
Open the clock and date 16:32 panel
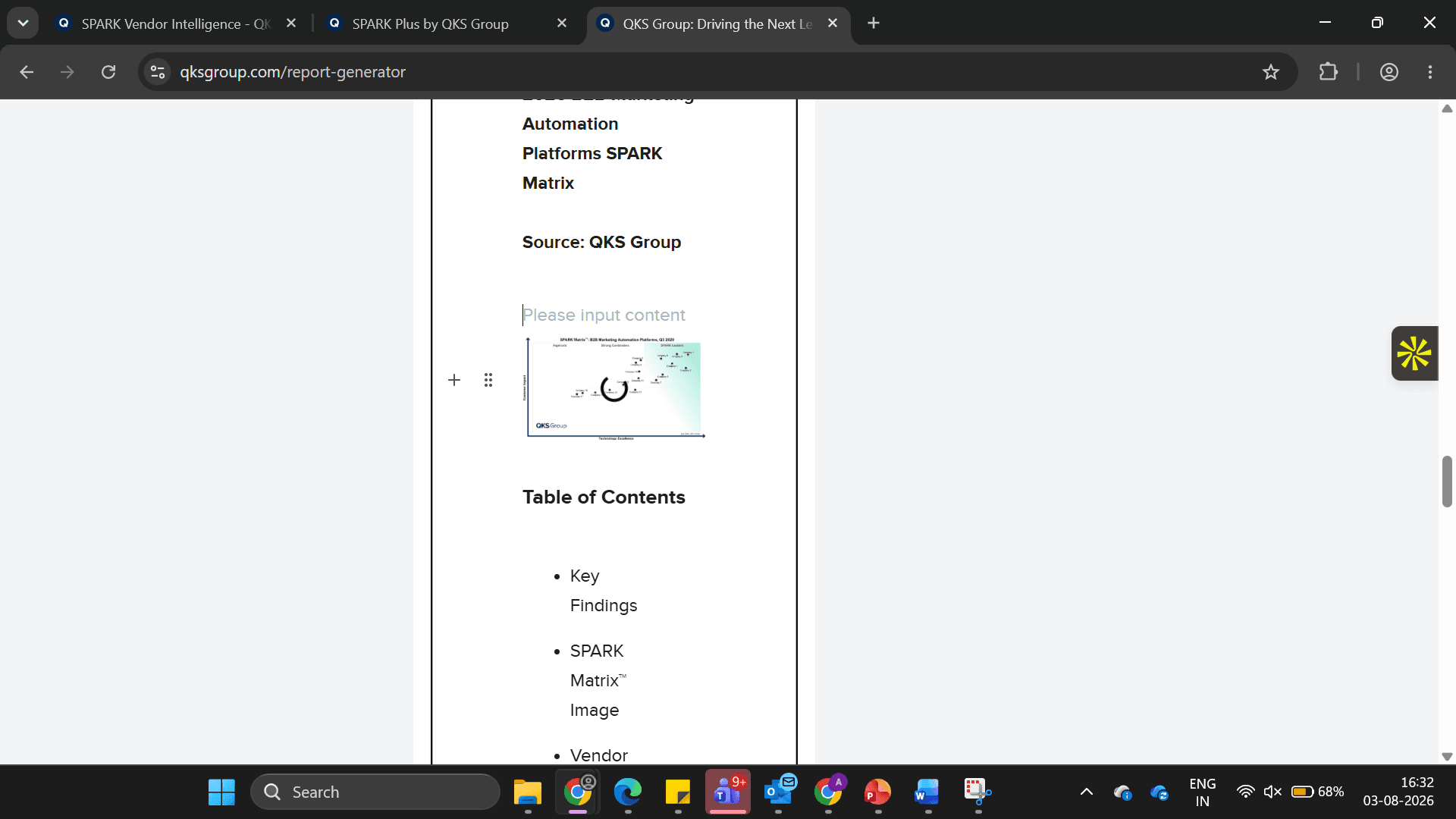pyautogui.click(x=1398, y=792)
